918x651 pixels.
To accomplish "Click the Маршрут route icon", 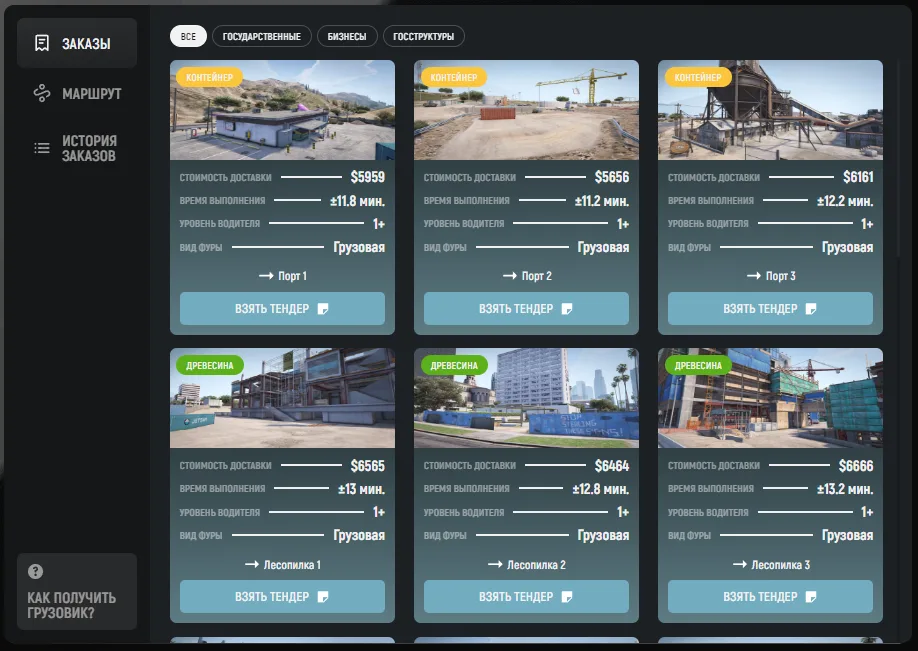I will tap(42, 94).
